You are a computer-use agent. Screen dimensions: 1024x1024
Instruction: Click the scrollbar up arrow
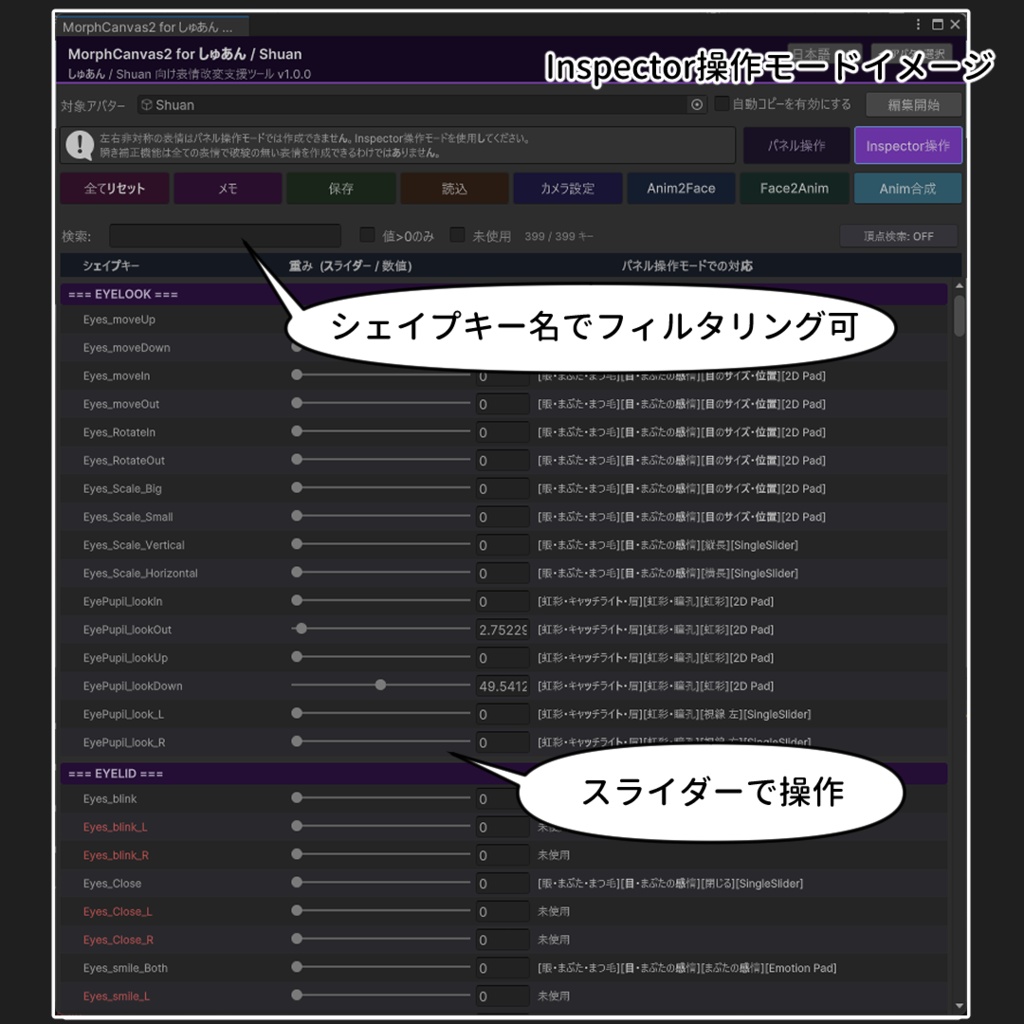tap(959, 286)
